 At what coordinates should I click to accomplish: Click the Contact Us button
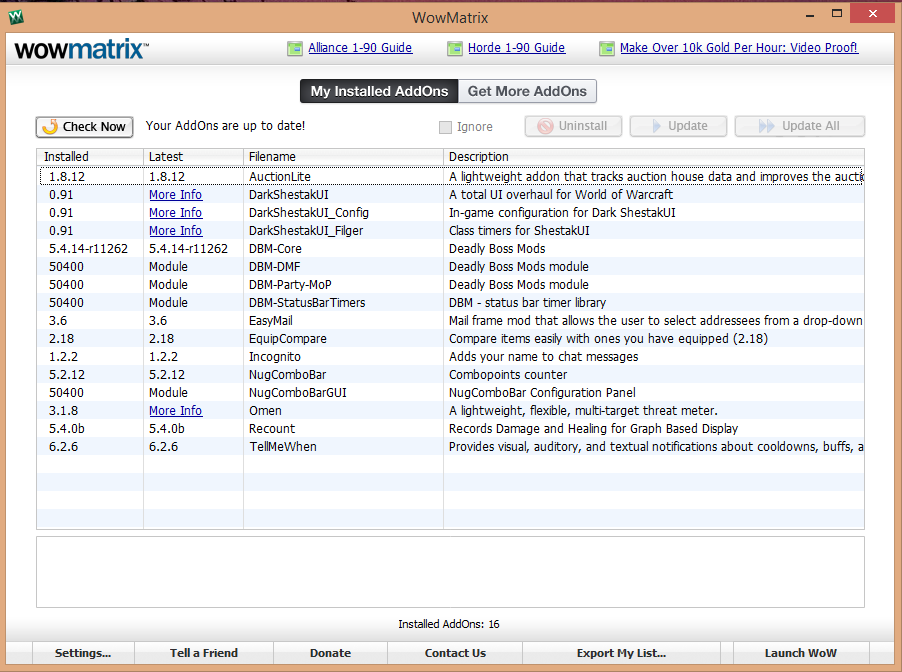pos(455,653)
